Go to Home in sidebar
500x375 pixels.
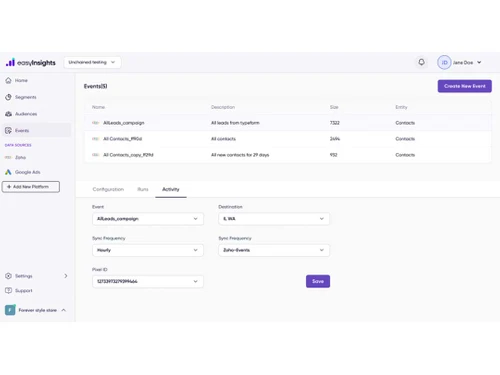21,80
